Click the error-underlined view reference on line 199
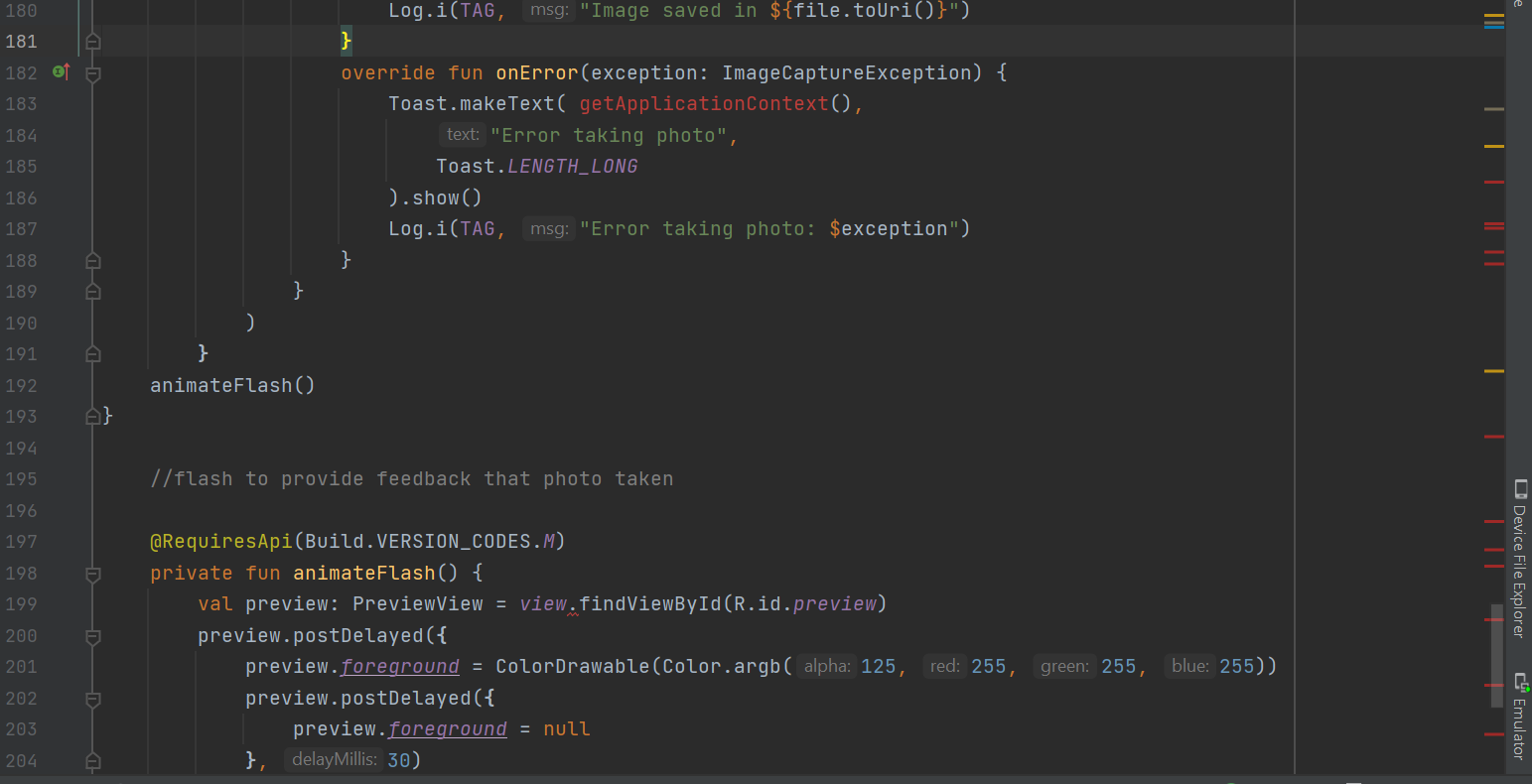The width and height of the screenshot is (1532, 784). tap(543, 603)
